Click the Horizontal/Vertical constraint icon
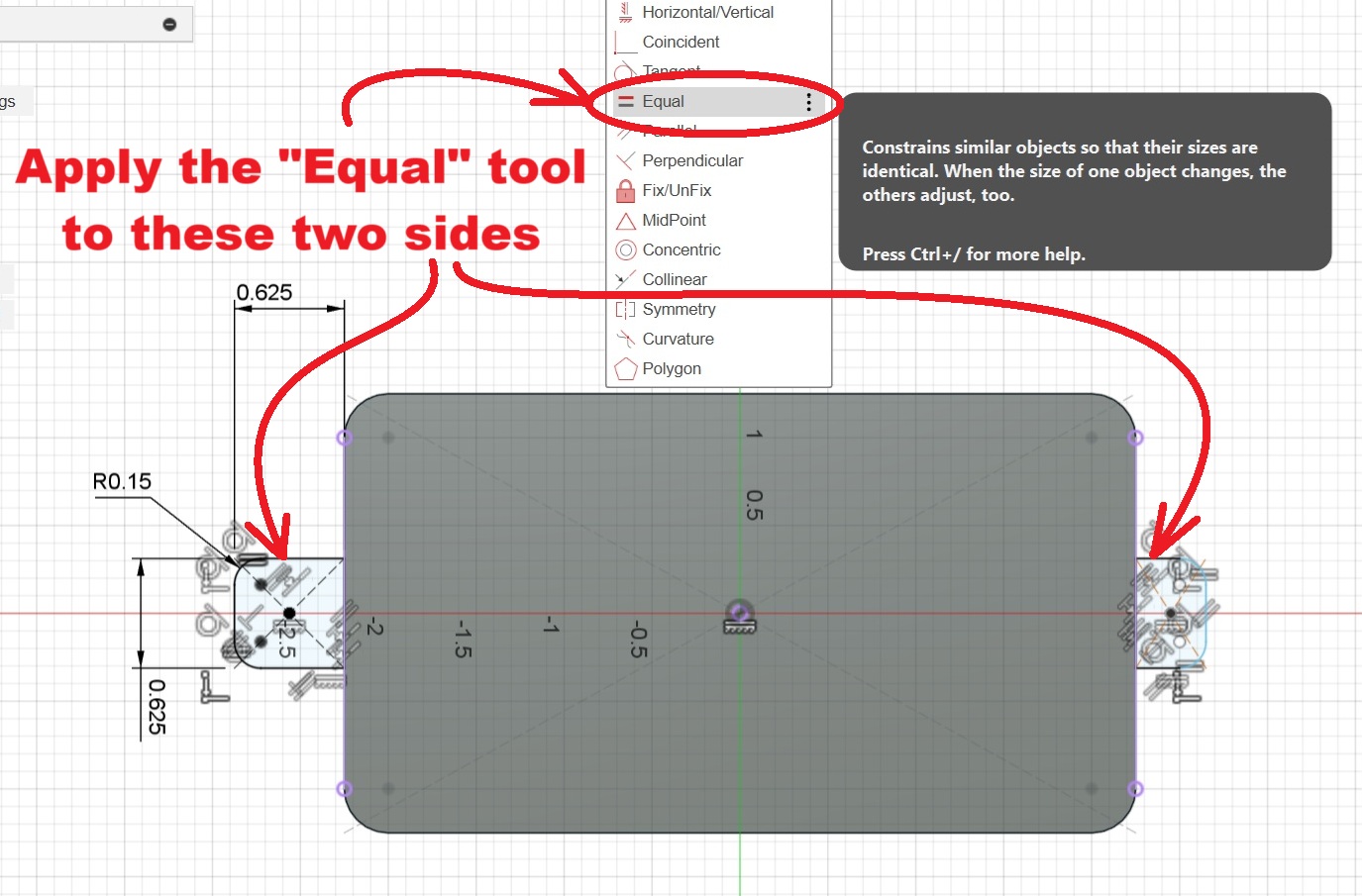Image resolution: width=1362 pixels, height=896 pixels. point(625,12)
